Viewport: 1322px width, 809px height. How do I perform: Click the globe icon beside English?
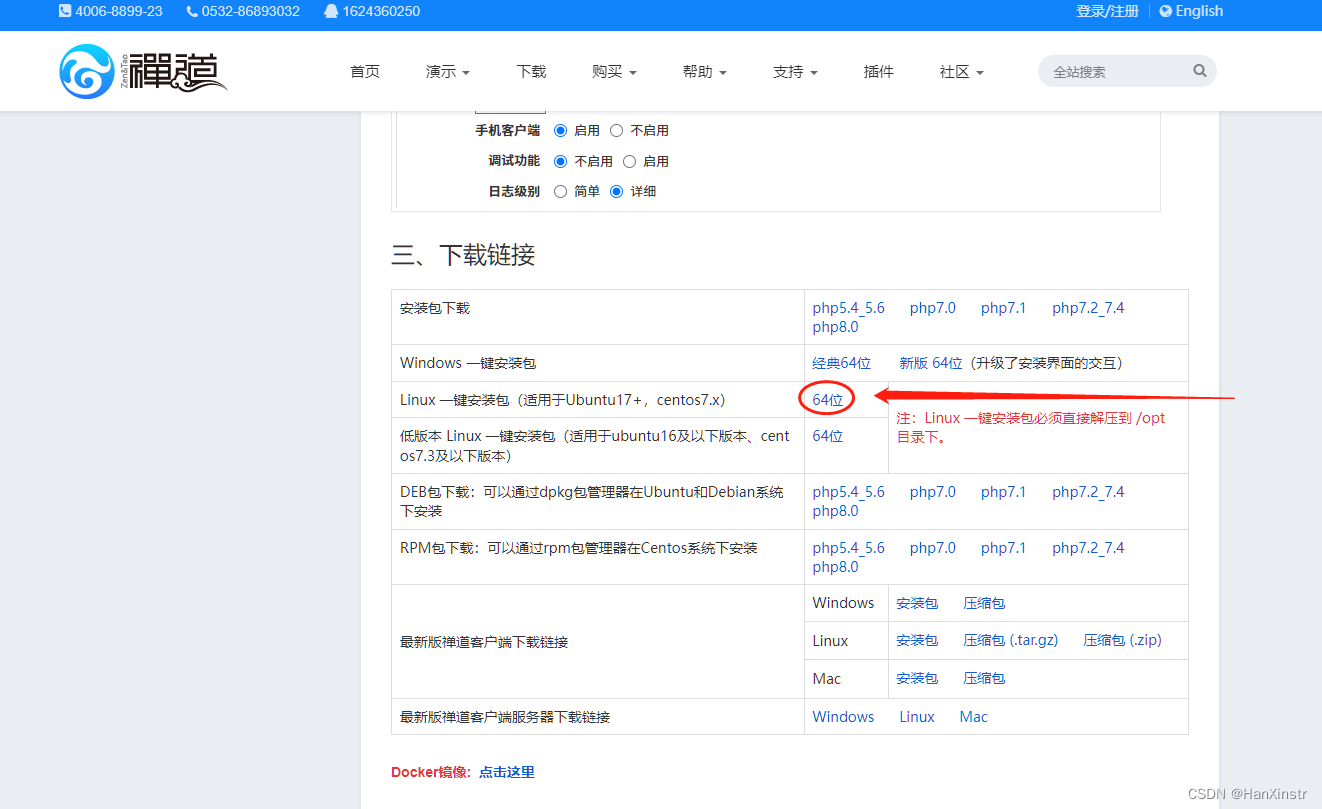(1166, 11)
